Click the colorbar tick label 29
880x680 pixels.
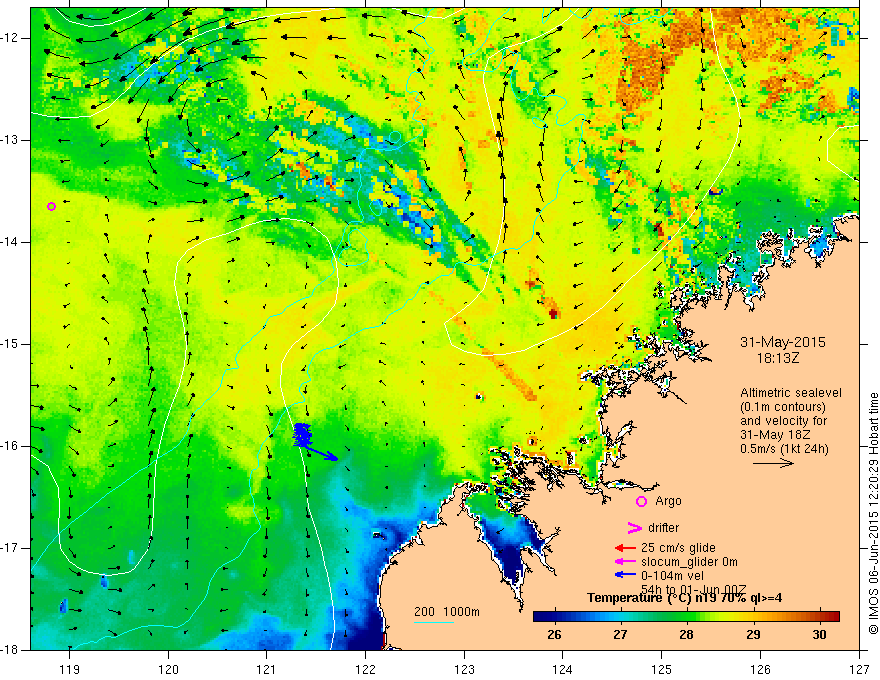(753, 635)
